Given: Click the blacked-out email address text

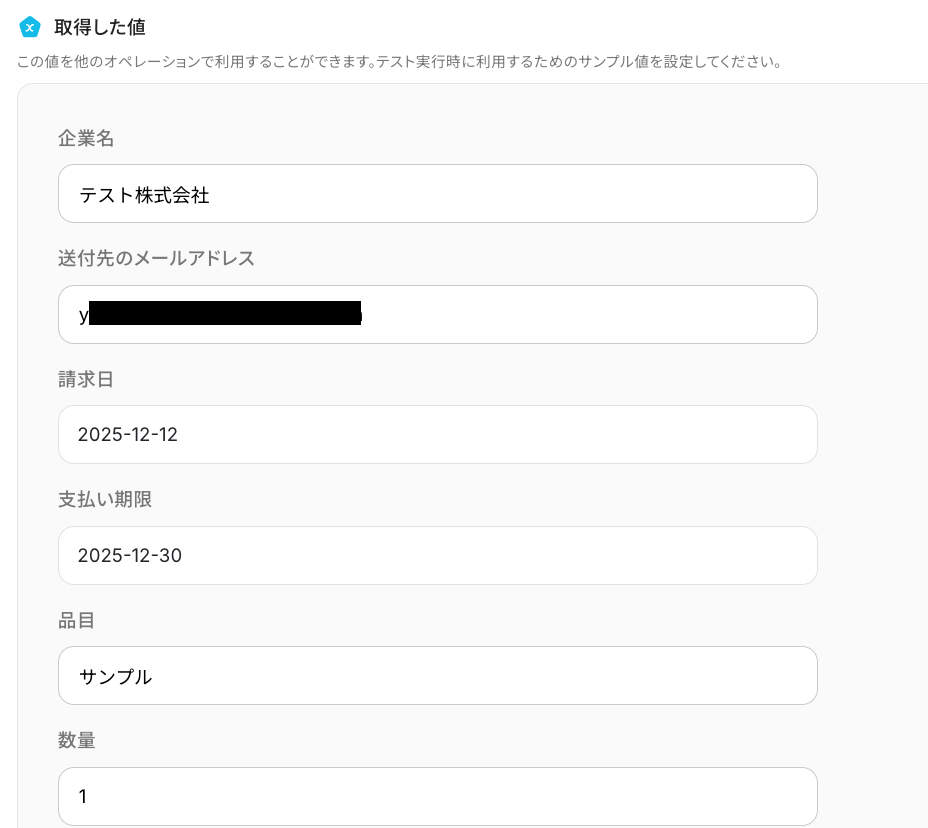Looking at the screenshot, I should pos(224,315).
